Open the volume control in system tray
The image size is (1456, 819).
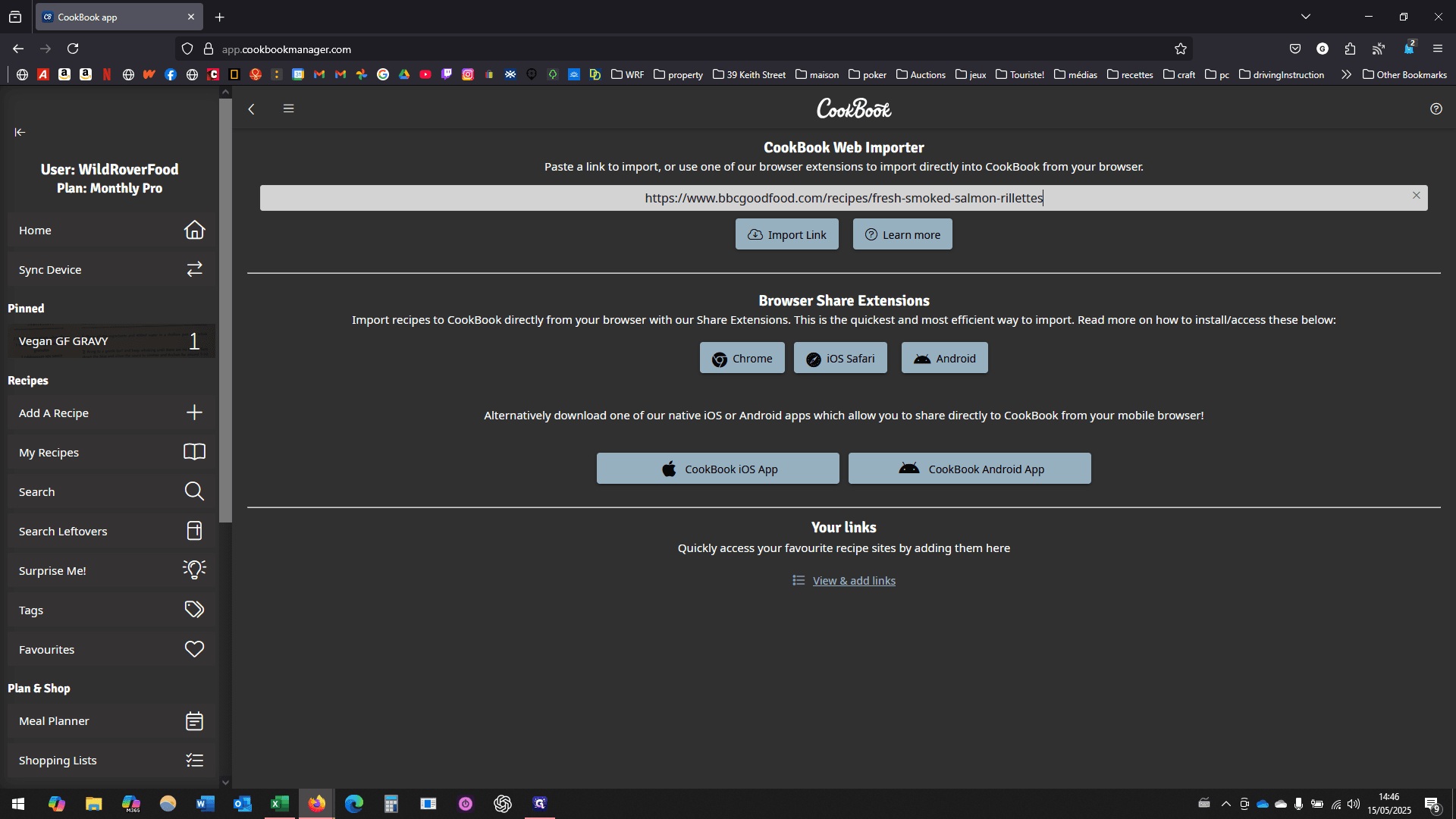coord(1354,804)
